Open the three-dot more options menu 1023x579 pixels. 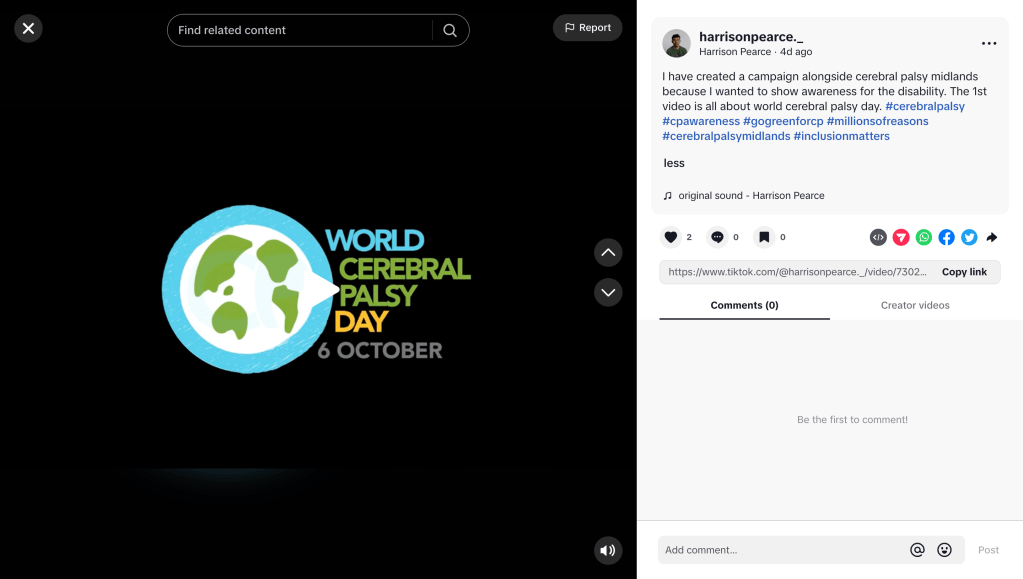tap(989, 43)
